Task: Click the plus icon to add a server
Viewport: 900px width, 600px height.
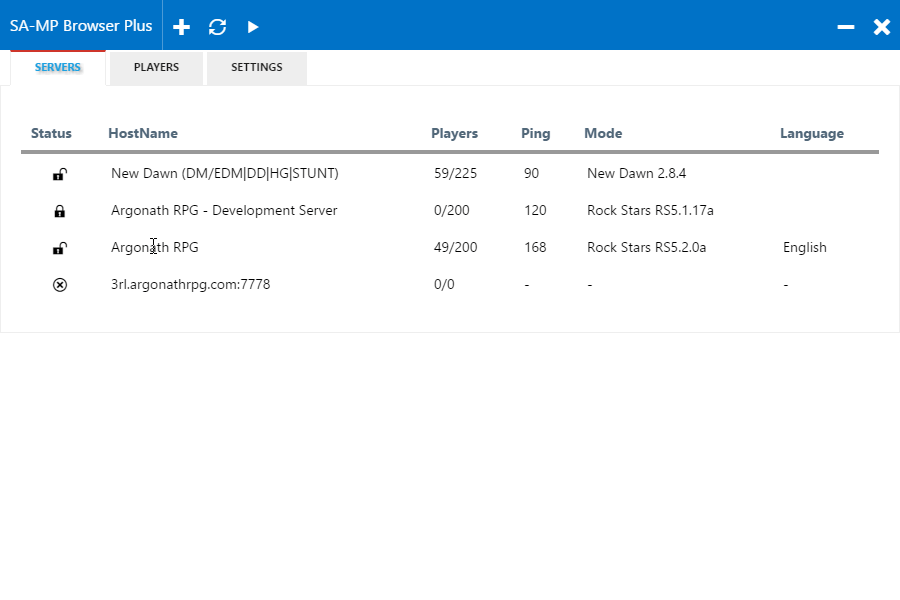Action: pos(181,27)
